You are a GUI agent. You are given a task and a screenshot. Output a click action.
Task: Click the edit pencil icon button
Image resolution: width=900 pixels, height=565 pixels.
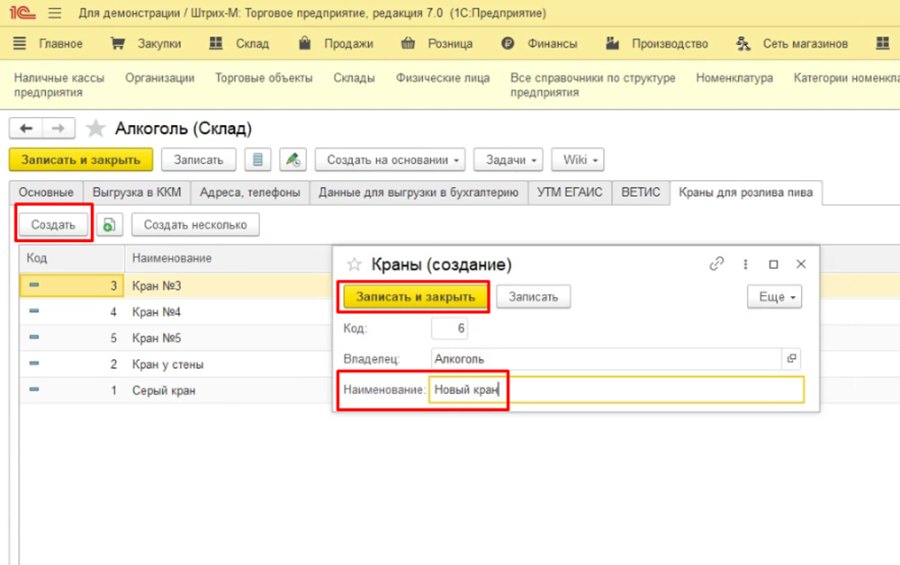(x=293, y=160)
